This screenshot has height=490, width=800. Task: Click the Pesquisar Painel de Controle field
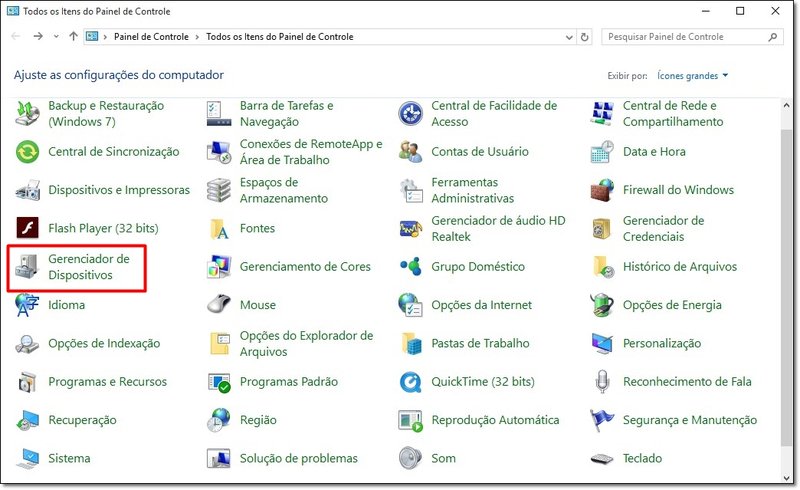pos(692,37)
